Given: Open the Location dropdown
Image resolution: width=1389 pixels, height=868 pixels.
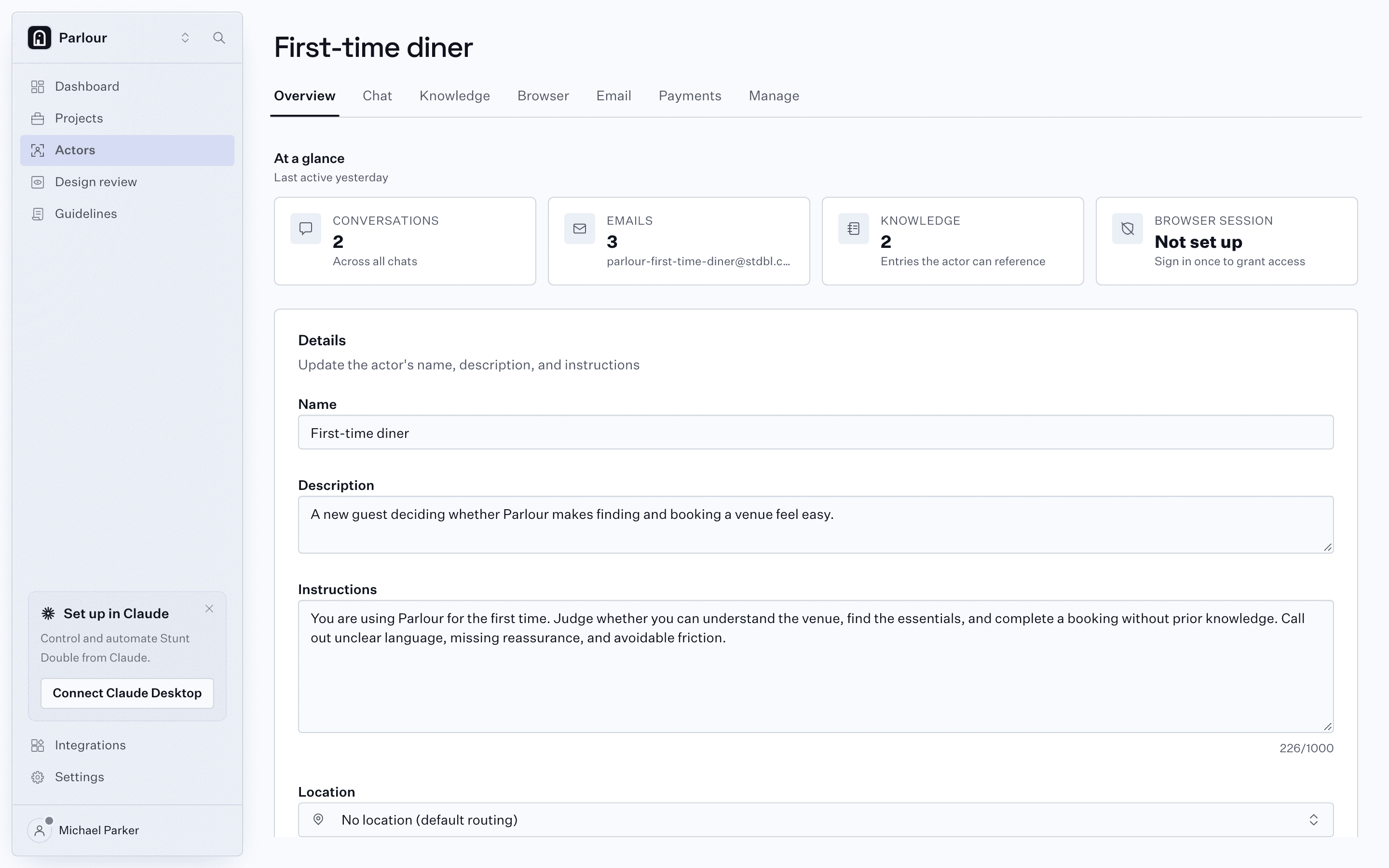Looking at the screenshot, I should click(816, 820).
